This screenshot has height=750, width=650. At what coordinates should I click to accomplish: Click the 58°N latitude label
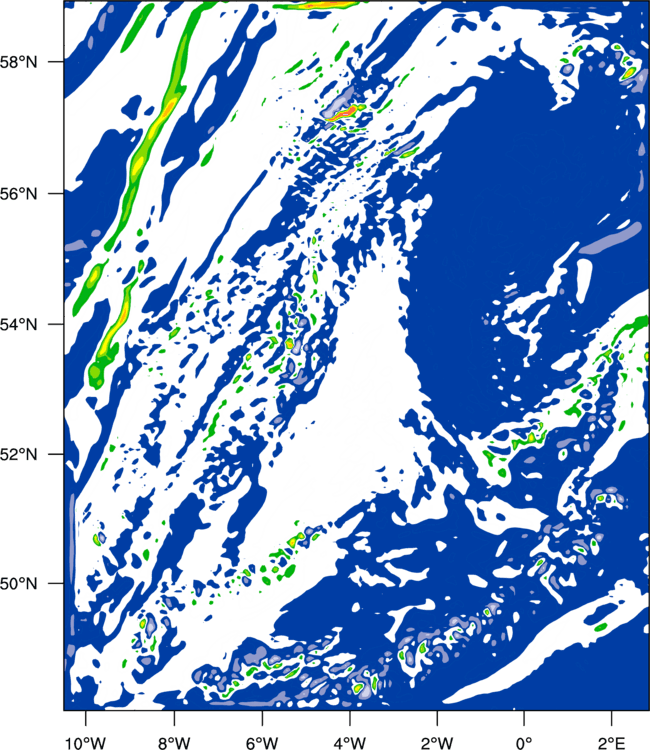tap(18, 62)
